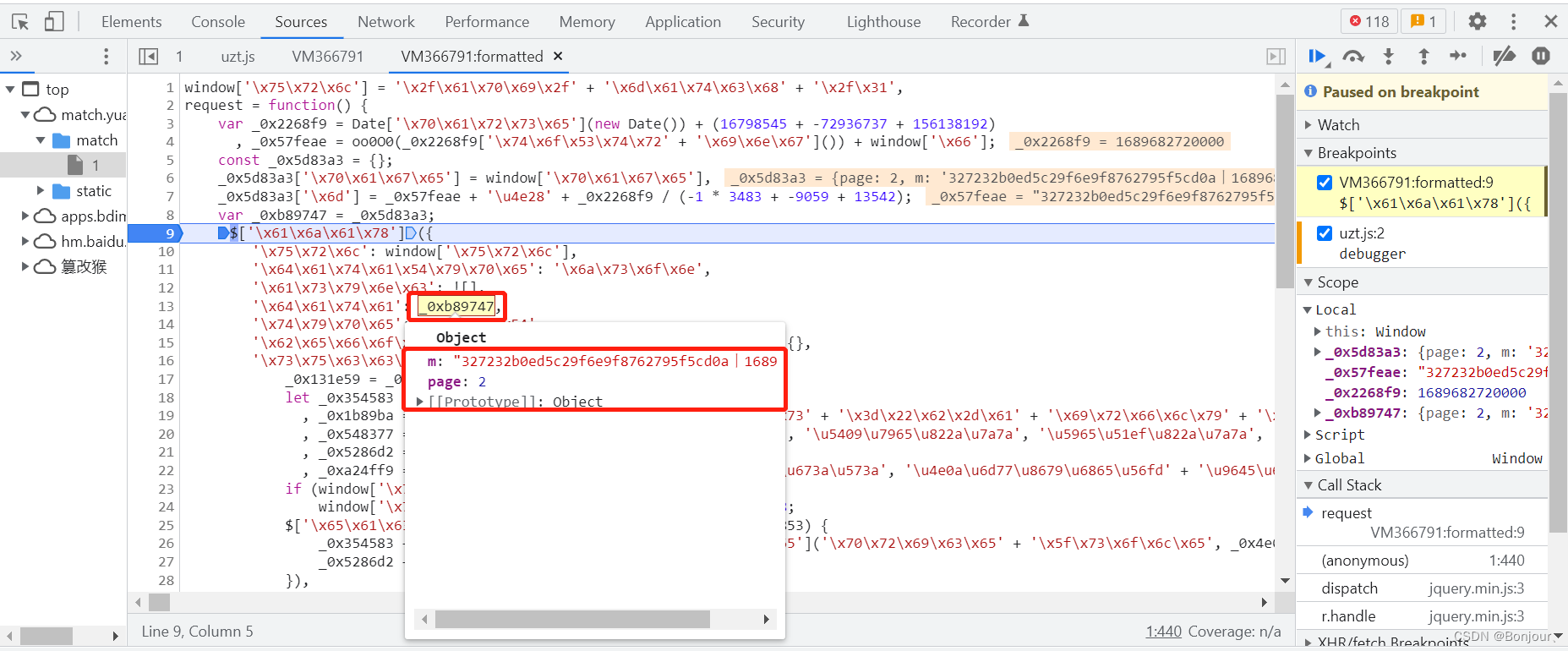This screenshot has height=651, width=1568.
Task: Hide the debugger sidebar toggle icon
Action: coord(1276,57)
